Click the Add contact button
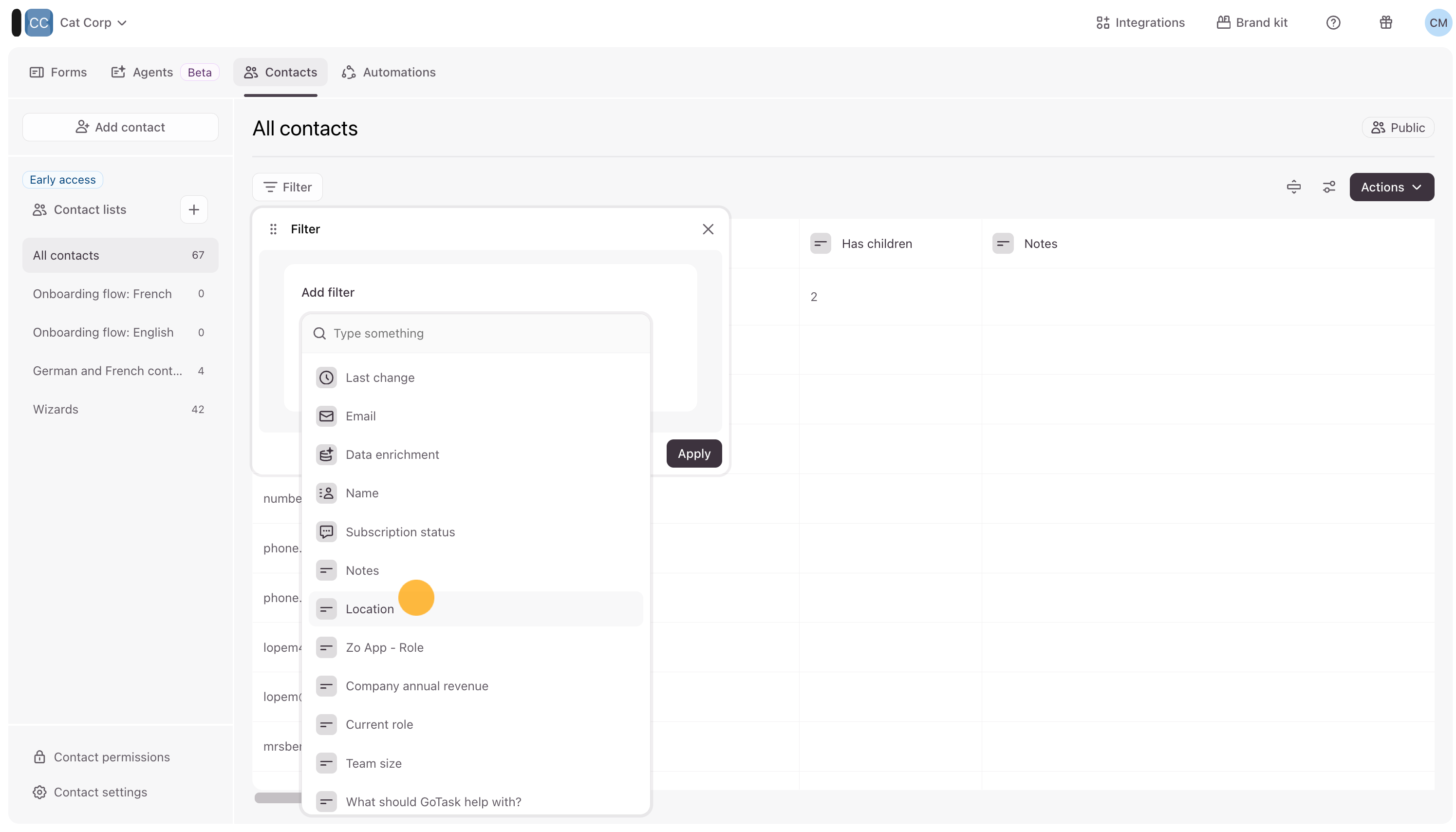 coord(120,128)
